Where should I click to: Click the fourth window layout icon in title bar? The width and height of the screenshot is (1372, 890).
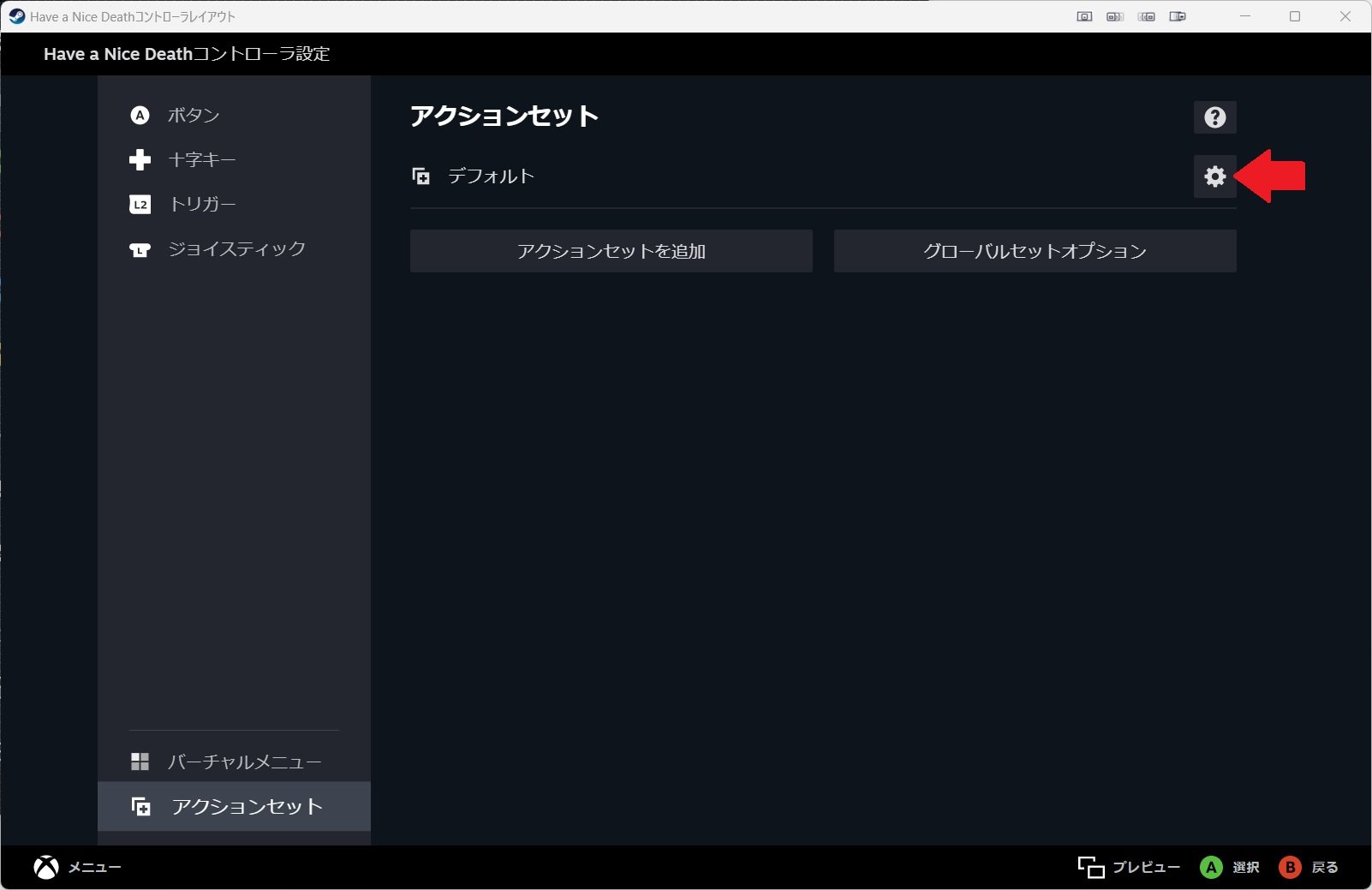1178,16
